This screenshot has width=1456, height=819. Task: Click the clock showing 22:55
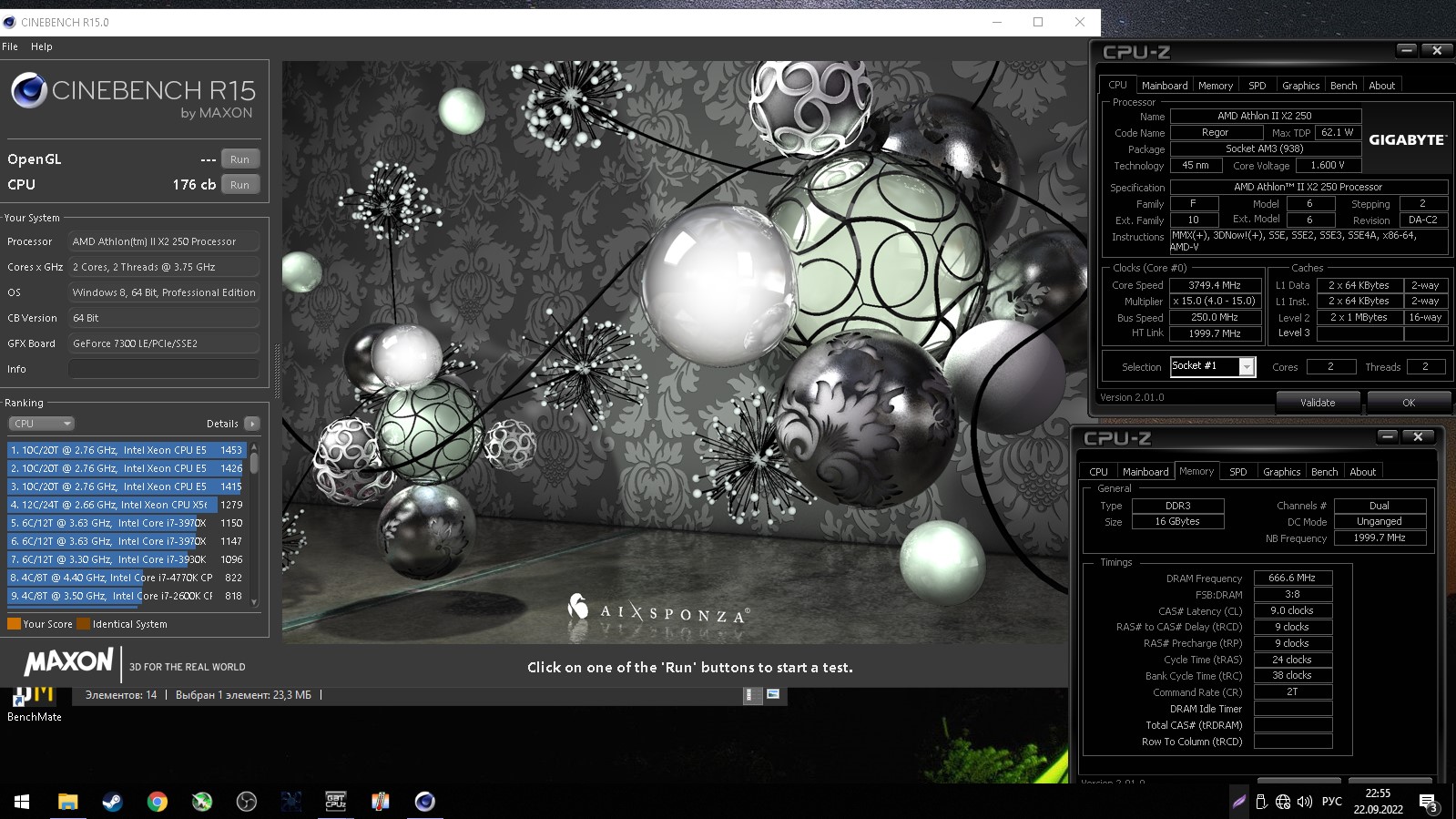1378,793
